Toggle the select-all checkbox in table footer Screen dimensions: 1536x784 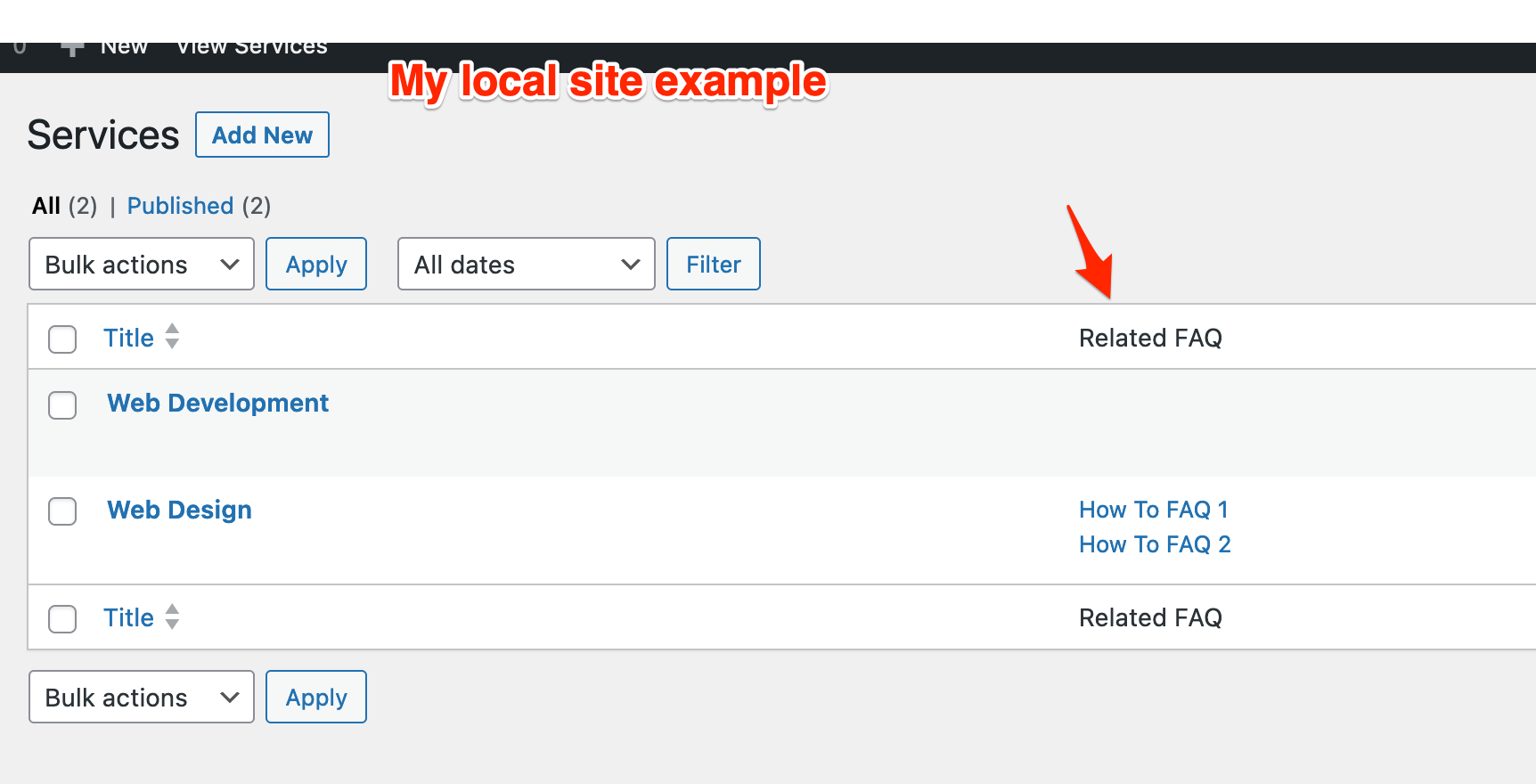[62, 618]
